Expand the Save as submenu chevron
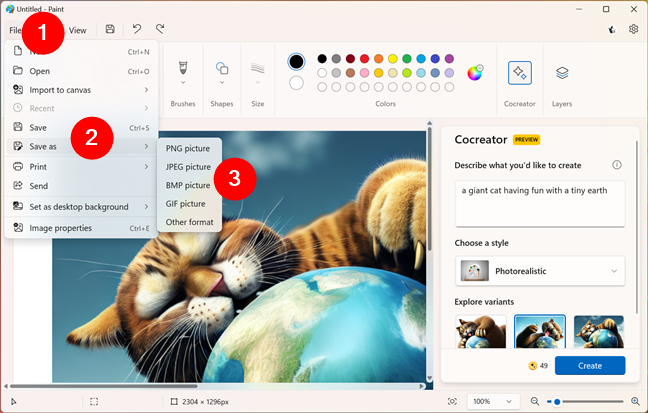This screenshot has height=413, width=648. (x=146, y=146)
